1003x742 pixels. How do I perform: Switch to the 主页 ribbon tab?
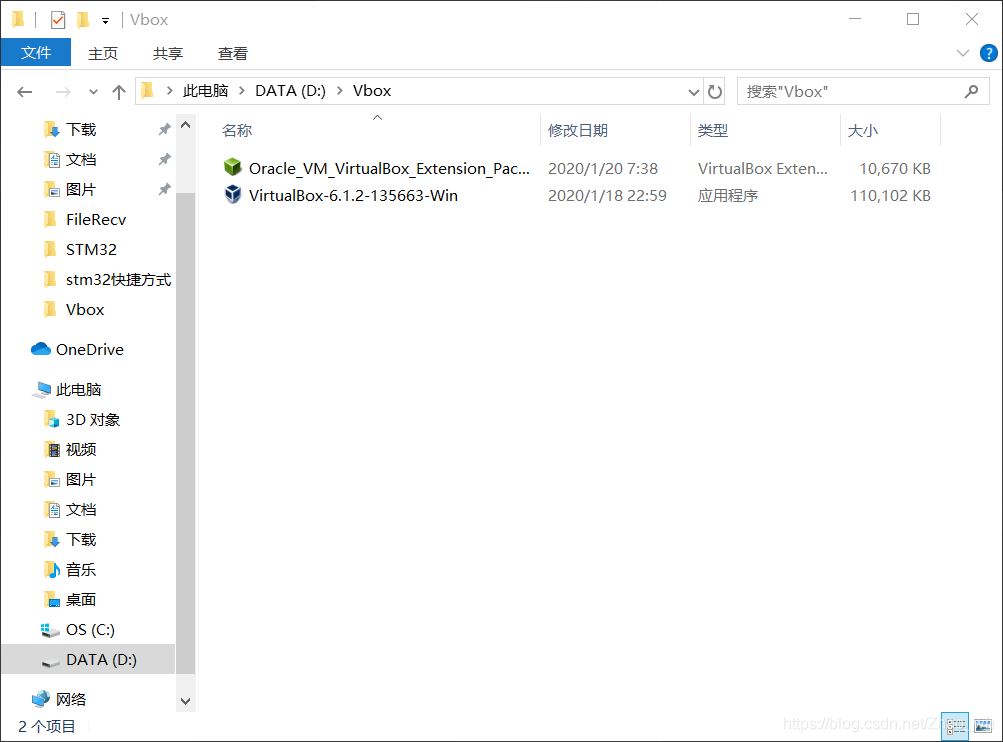[103, 54]
